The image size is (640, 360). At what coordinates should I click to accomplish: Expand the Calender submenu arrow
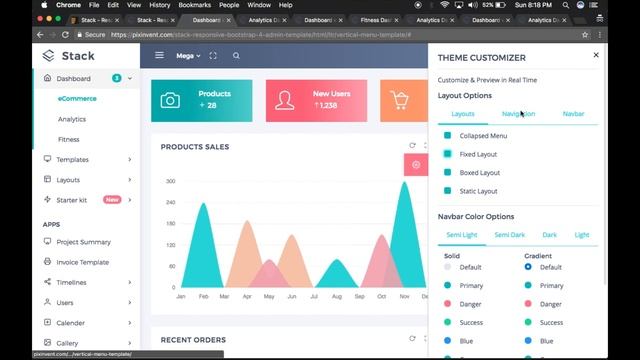coord(130,323)
